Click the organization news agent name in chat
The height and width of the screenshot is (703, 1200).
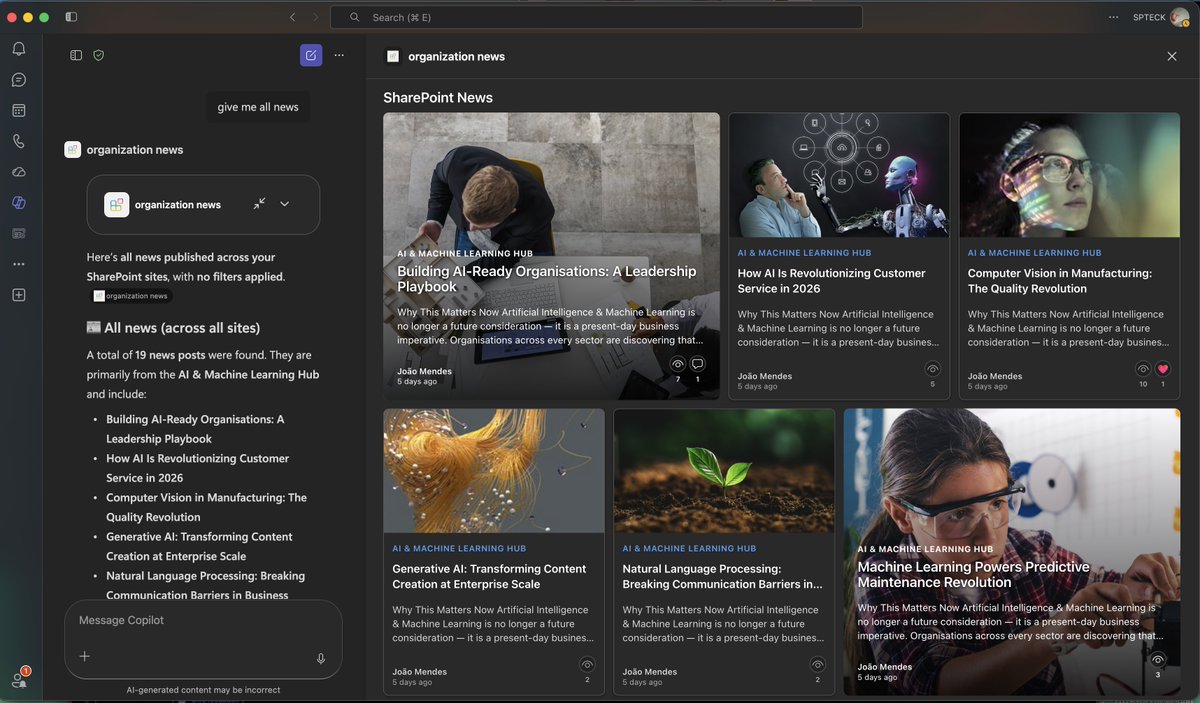(x=135, y=150)
